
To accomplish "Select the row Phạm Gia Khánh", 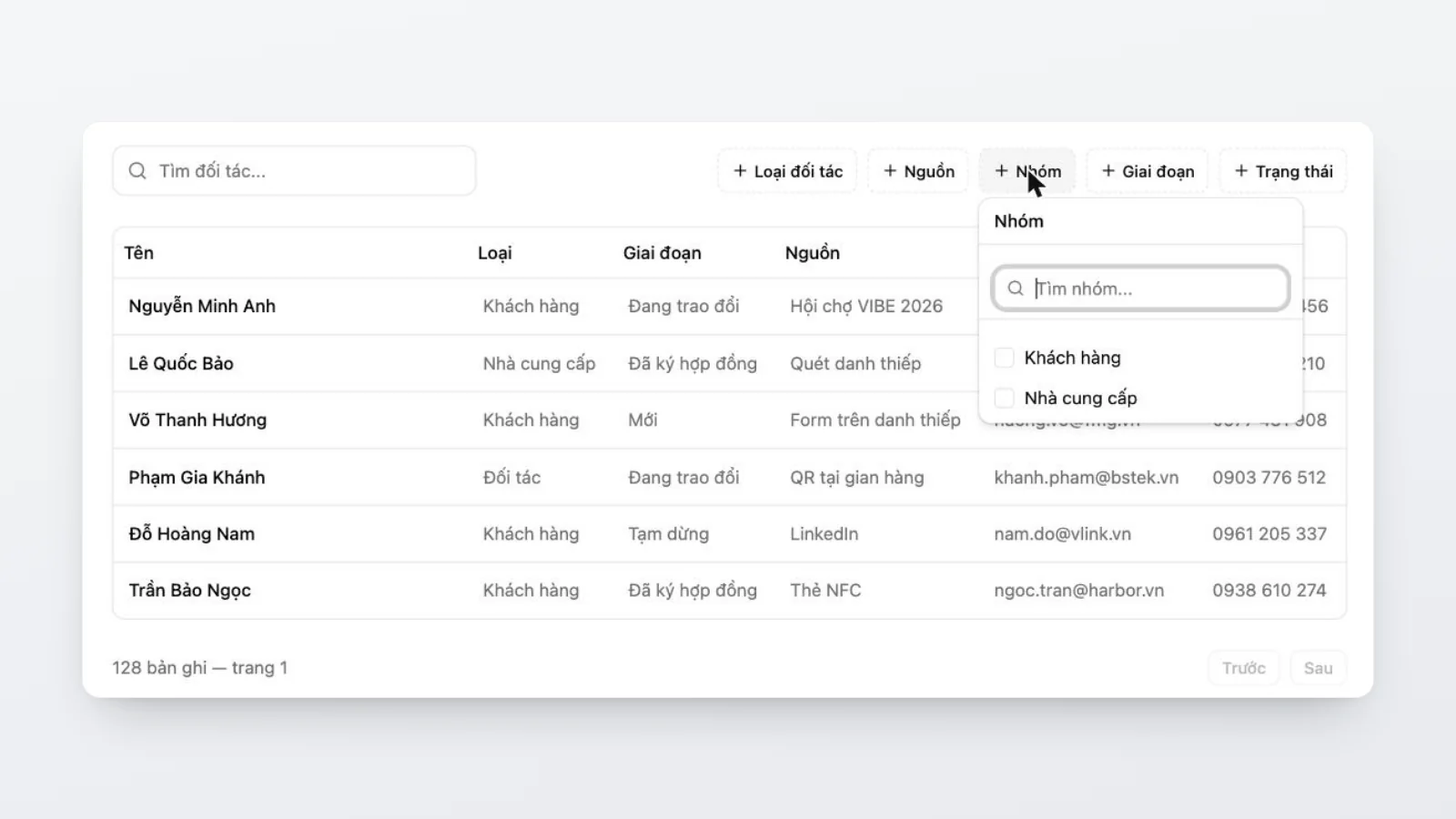I will (730, 477).
